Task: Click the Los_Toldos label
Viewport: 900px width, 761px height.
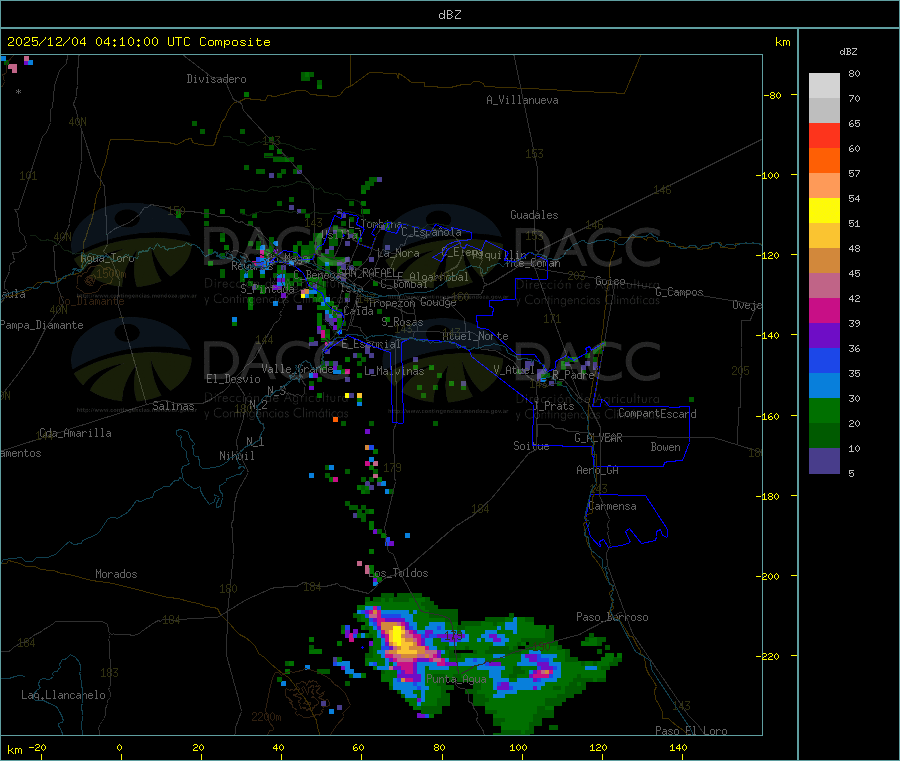Action: 398,573
